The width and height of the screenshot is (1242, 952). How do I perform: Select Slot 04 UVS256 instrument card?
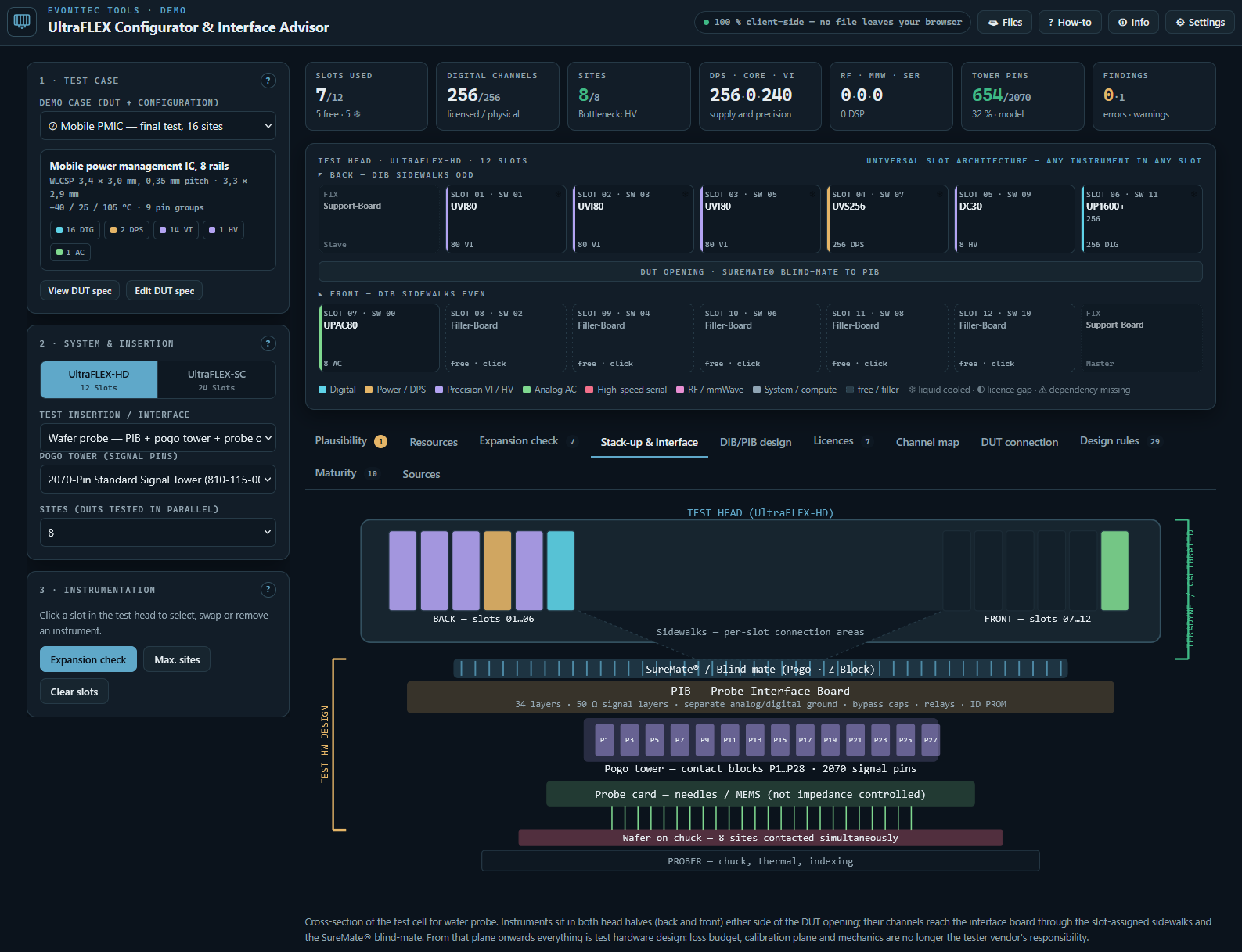pos(887,219)
